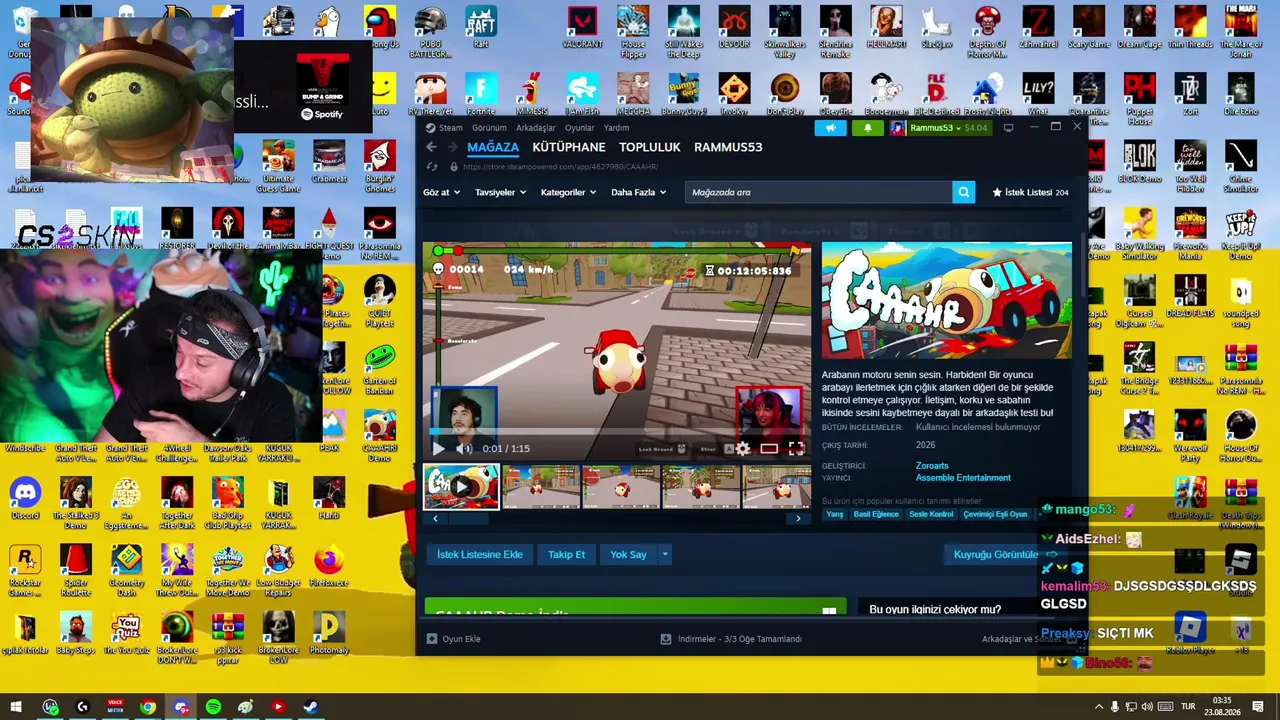The image size is (1280, 720).
Task: Click the Yarış tag
Action: (834, 514)
